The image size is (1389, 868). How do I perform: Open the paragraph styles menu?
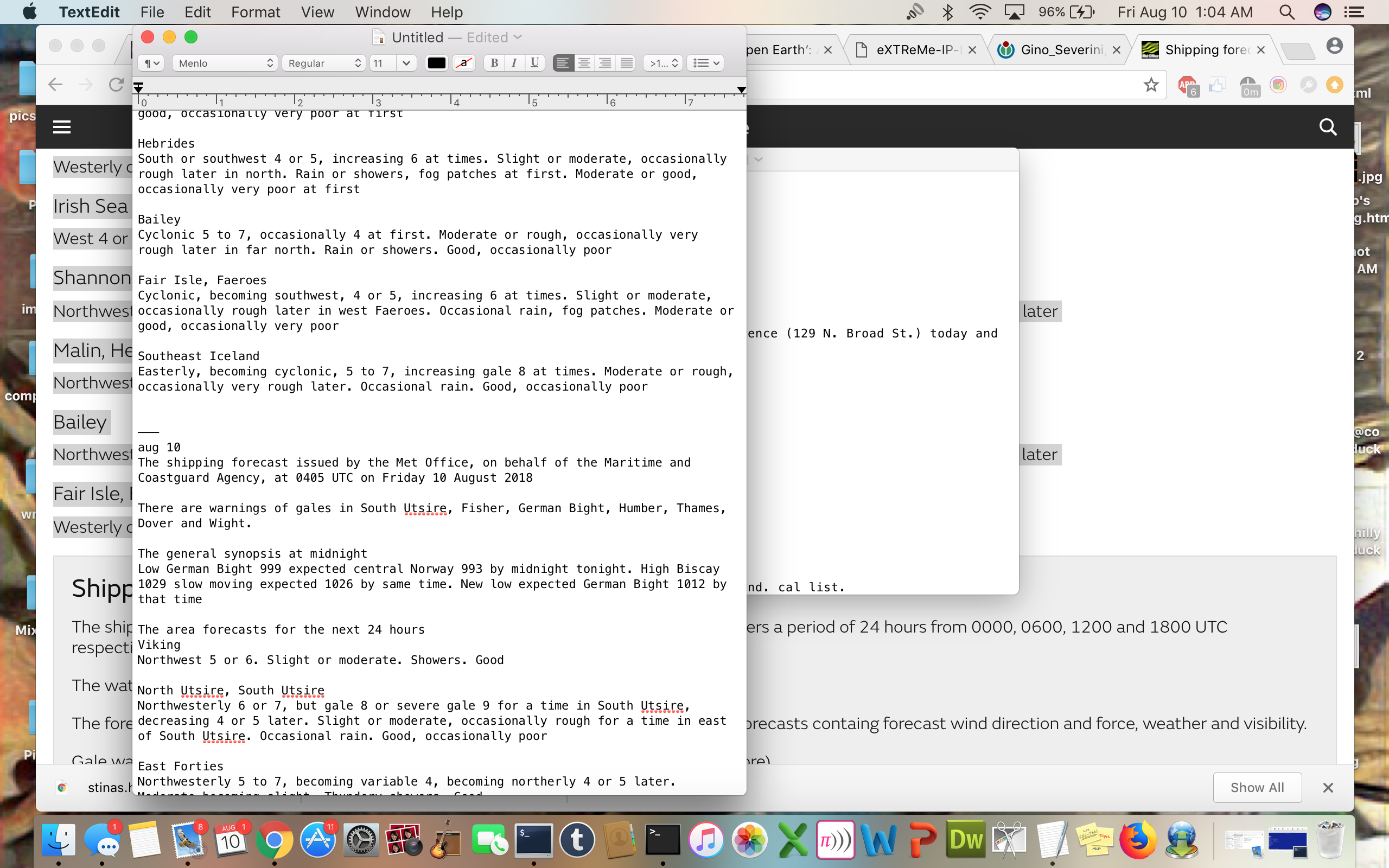click(x=151, y=63)
